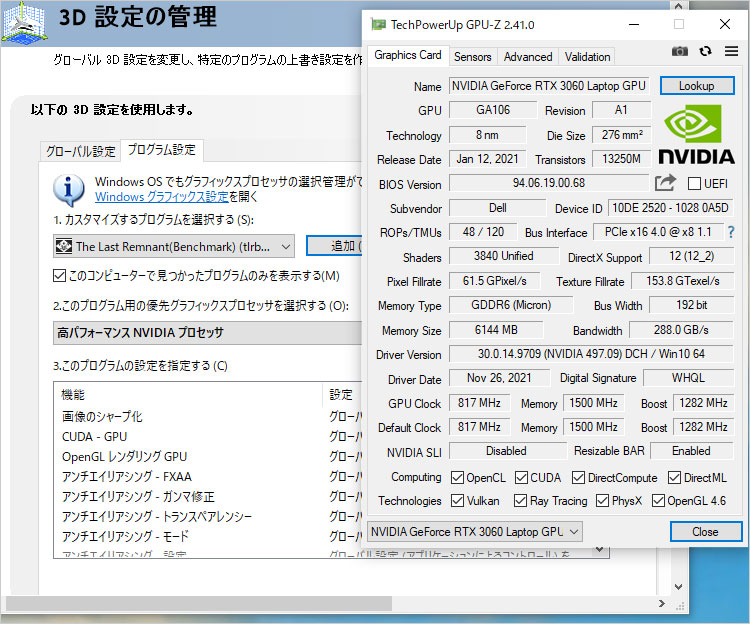This screenshot has width=750, height=624.
Task: Click the Resizable BAR Enabled value
Action: point(691,451)
